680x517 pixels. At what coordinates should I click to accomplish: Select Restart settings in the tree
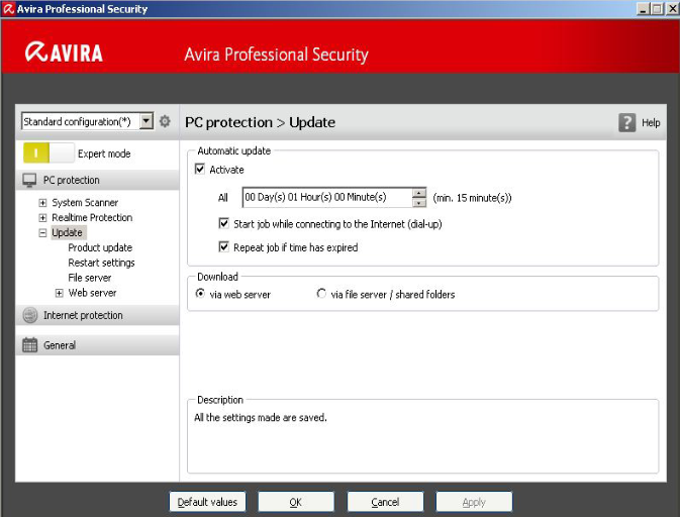point(101,263)
